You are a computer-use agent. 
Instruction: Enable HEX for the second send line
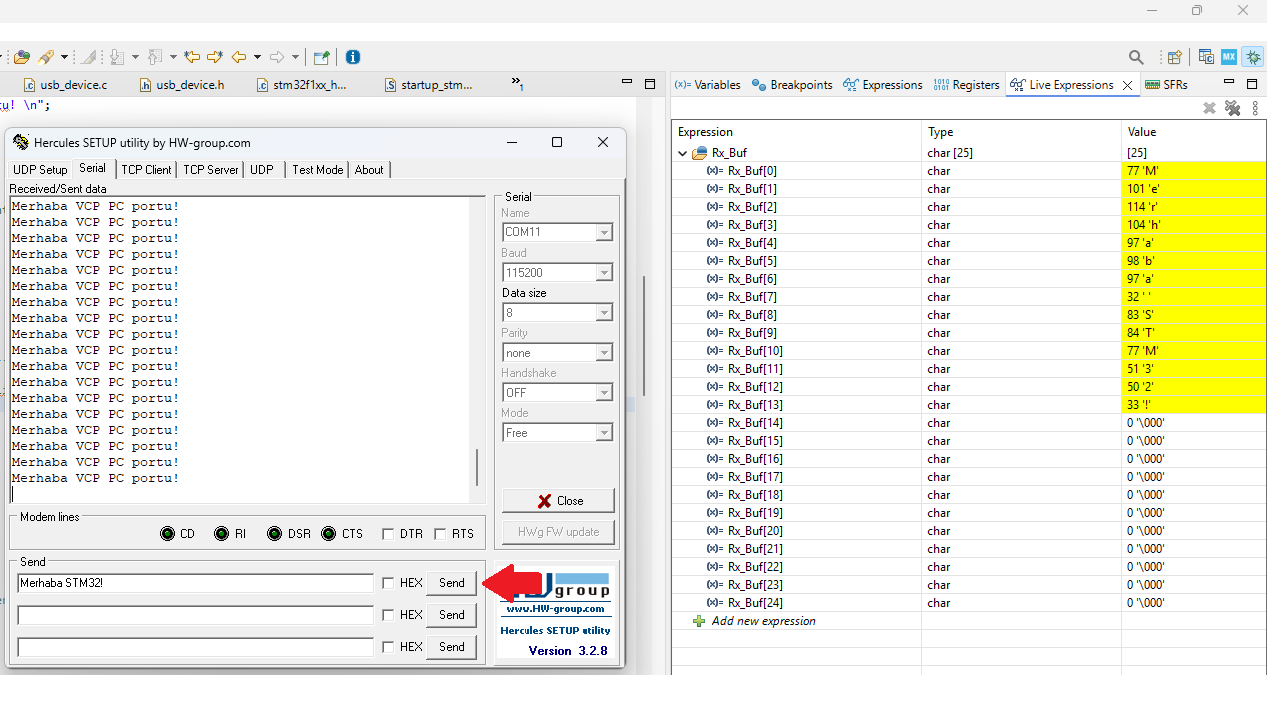click(x=388, y=615)
